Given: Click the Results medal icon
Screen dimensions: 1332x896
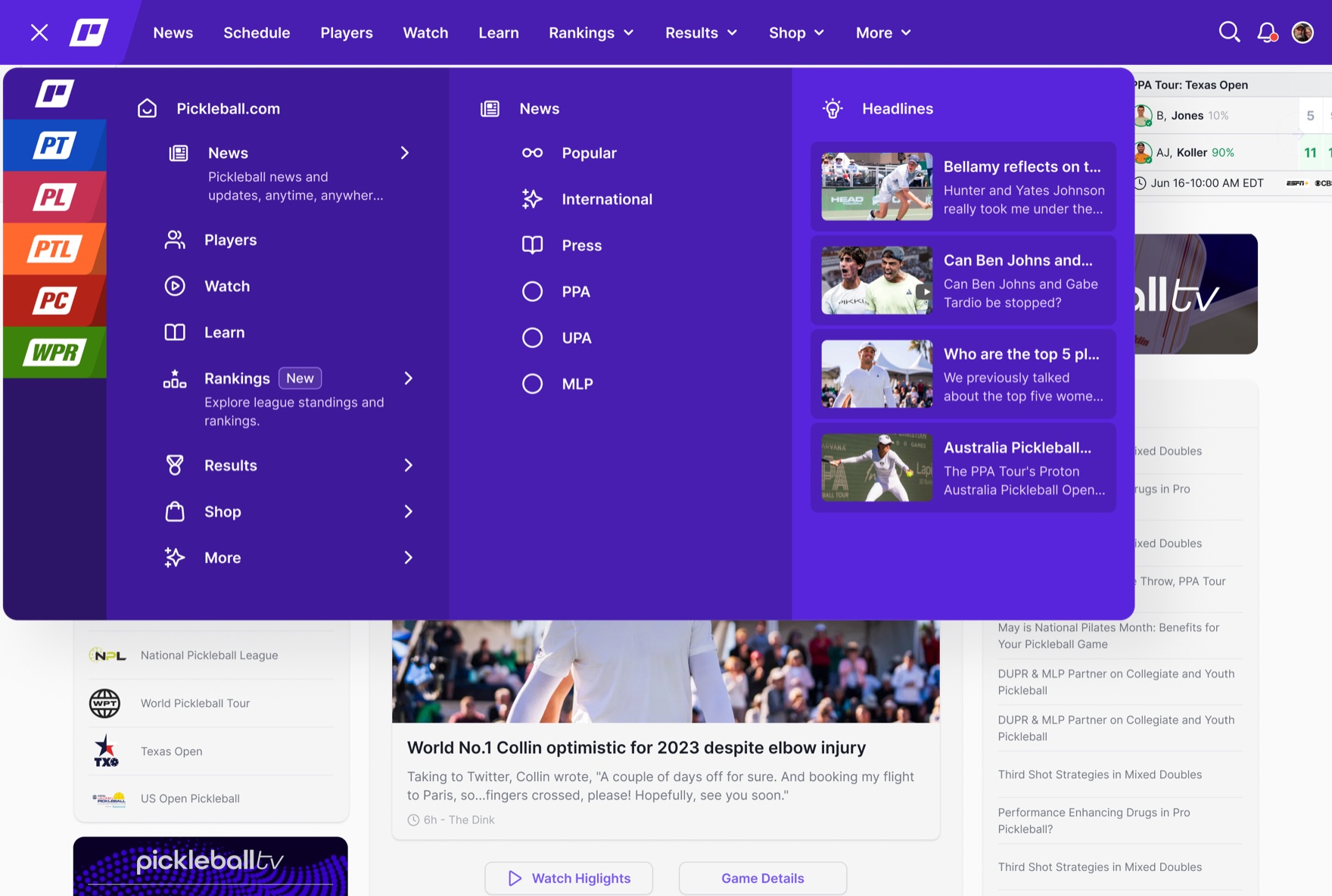Looking at the screenshot, I should (175, 465).
